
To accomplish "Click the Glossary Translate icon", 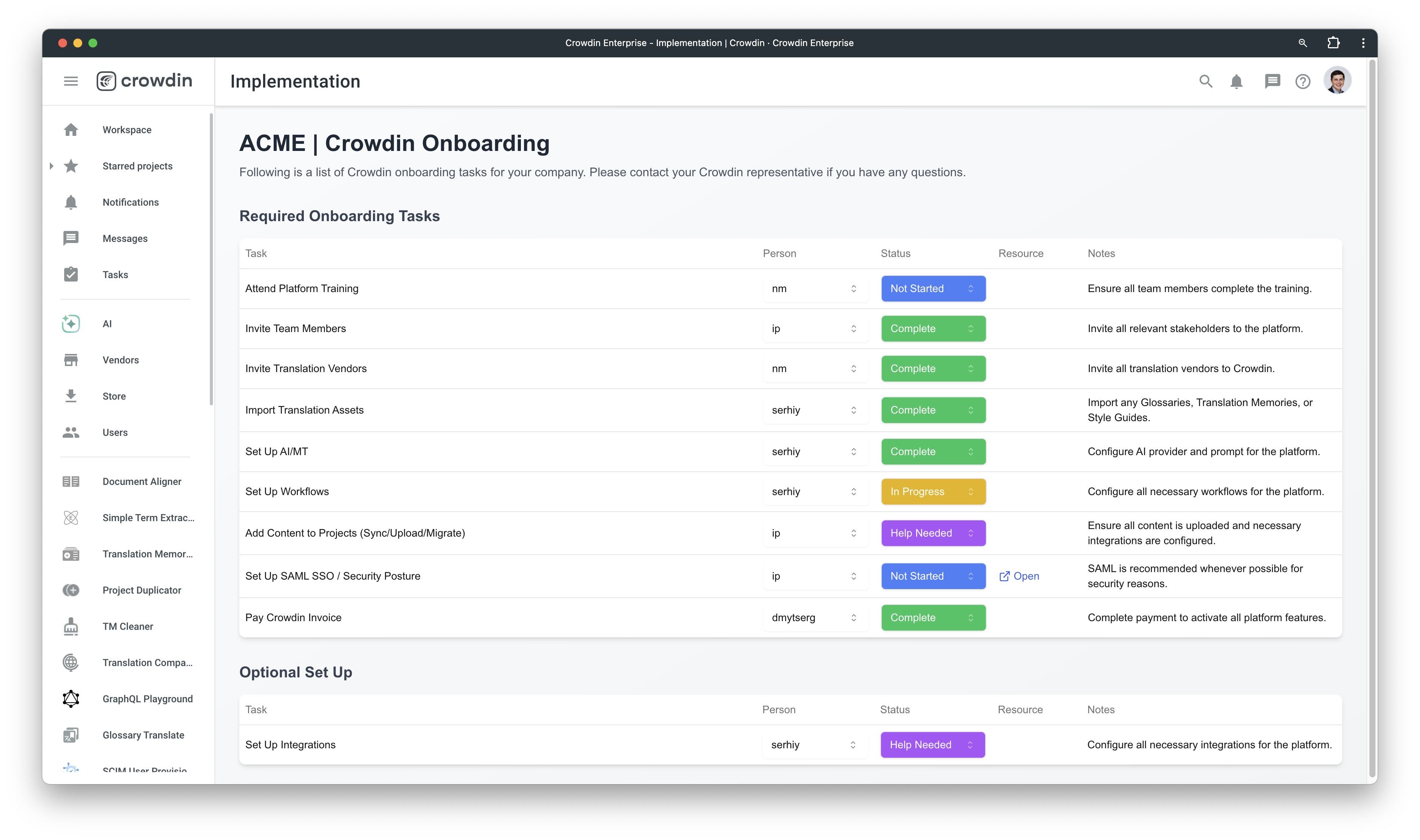I will (71, 735).
